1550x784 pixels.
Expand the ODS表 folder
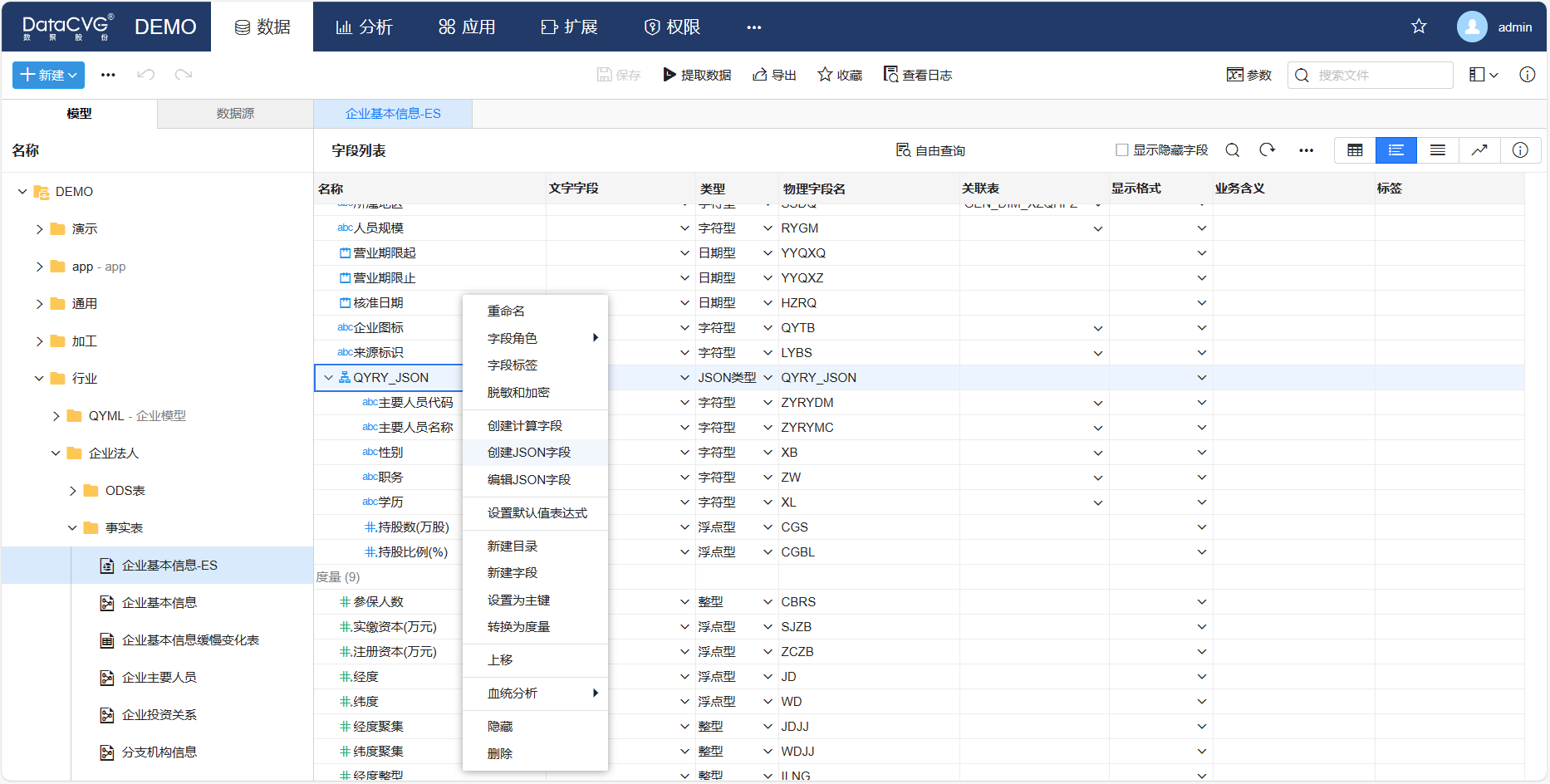(72, 491)
